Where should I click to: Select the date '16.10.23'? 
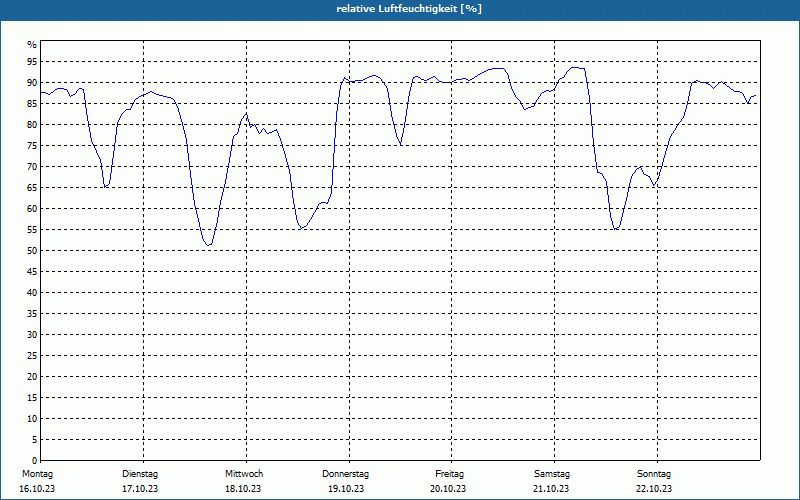point(37,489)
